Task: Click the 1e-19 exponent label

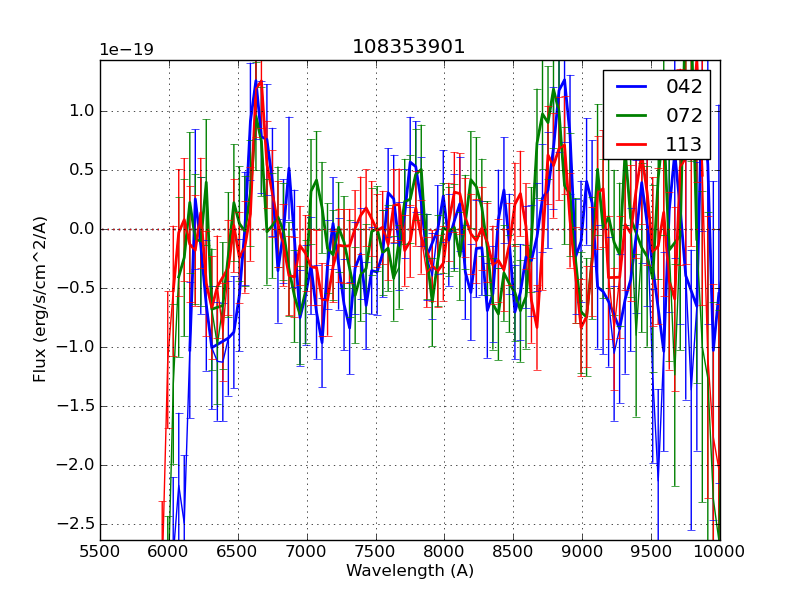Action: [x=126, y=50]
